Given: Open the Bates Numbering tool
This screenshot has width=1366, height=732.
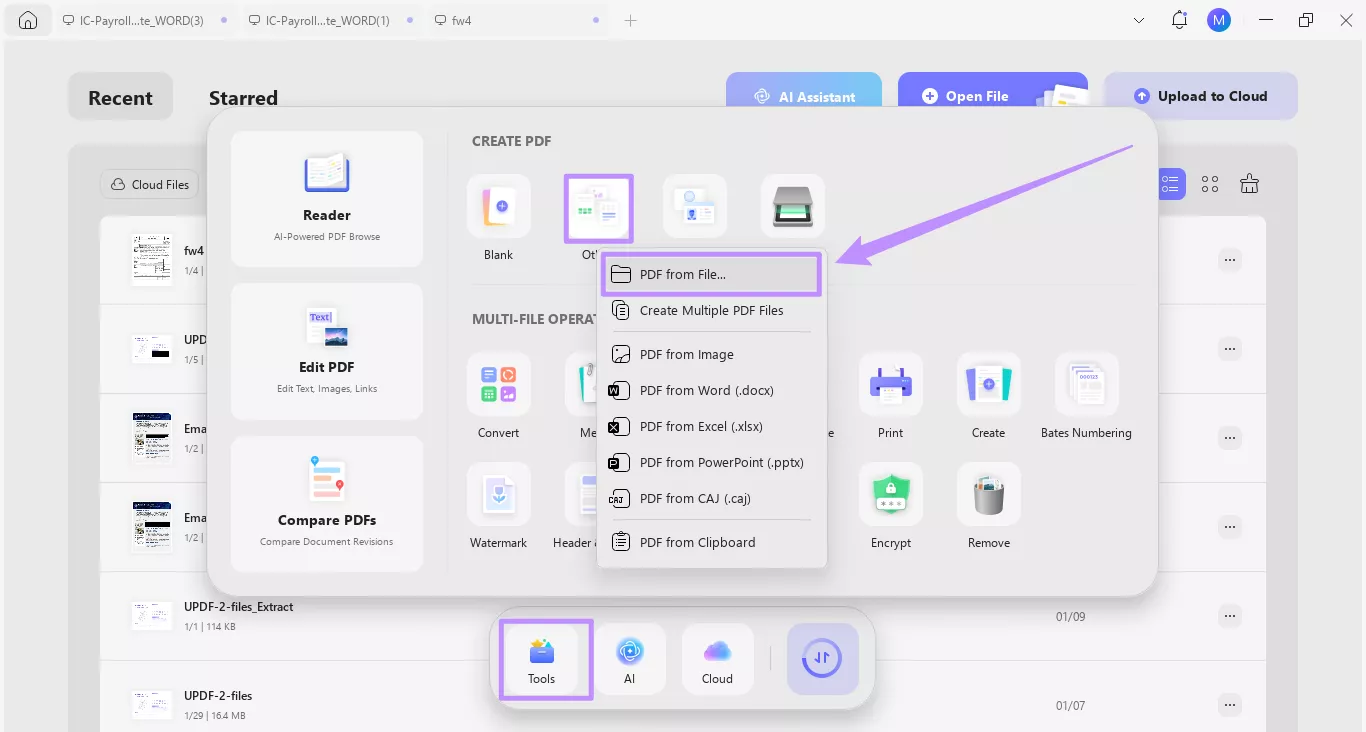Looking at the screenshot, I should click(x=1086, y=383).
